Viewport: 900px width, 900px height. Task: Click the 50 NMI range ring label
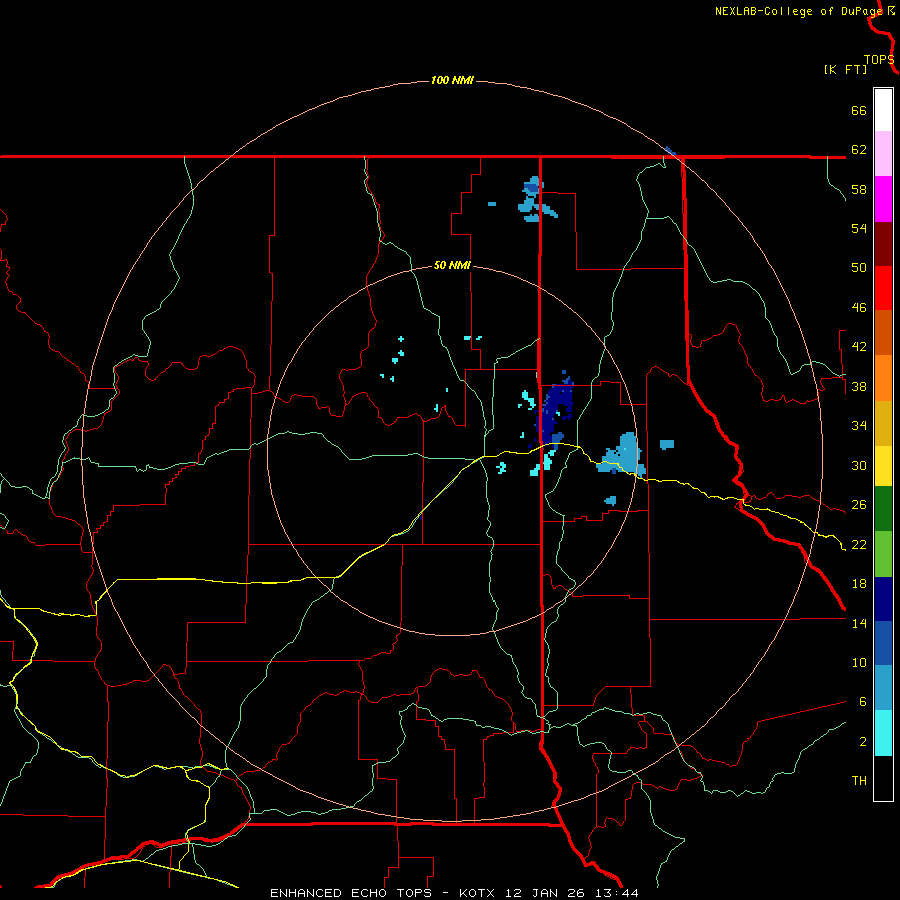coord(452,265)
